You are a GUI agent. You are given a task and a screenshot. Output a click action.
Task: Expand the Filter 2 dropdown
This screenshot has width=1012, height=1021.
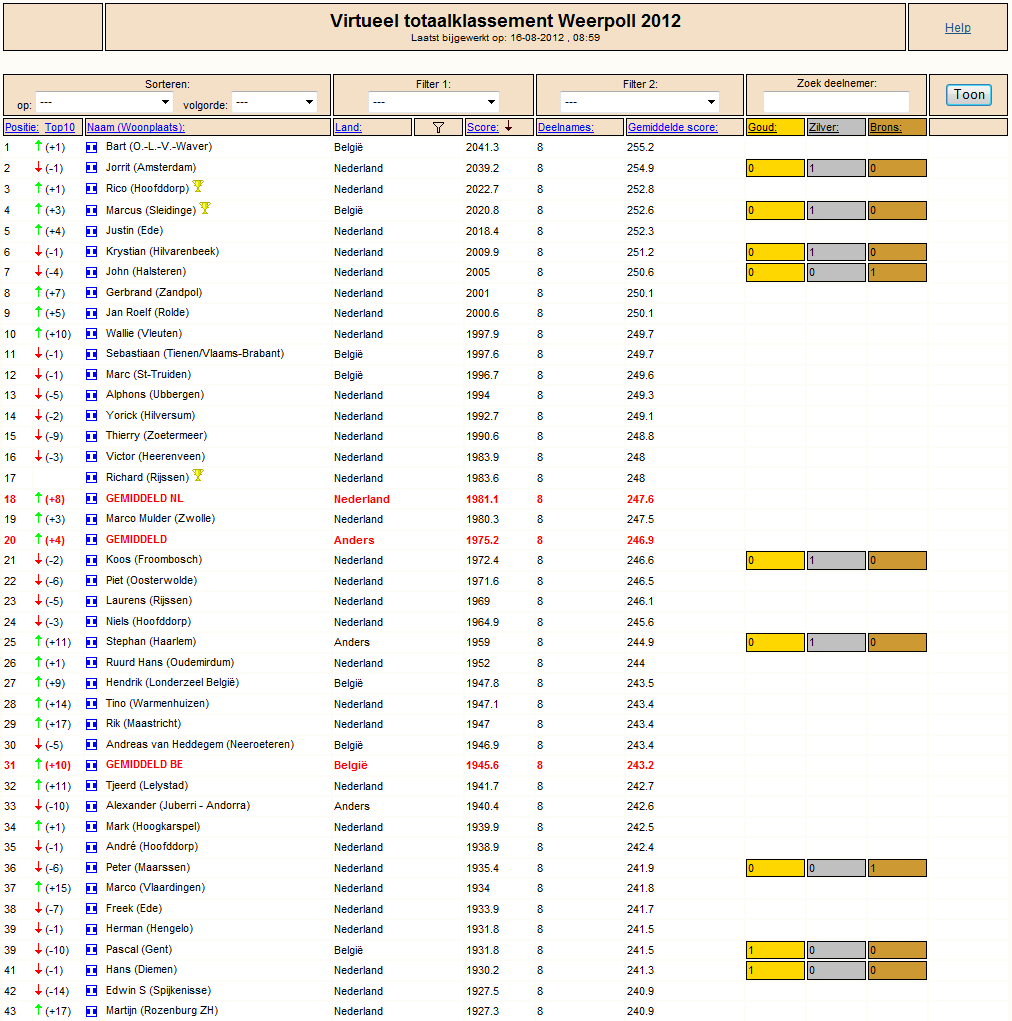[x=640, y=102]
